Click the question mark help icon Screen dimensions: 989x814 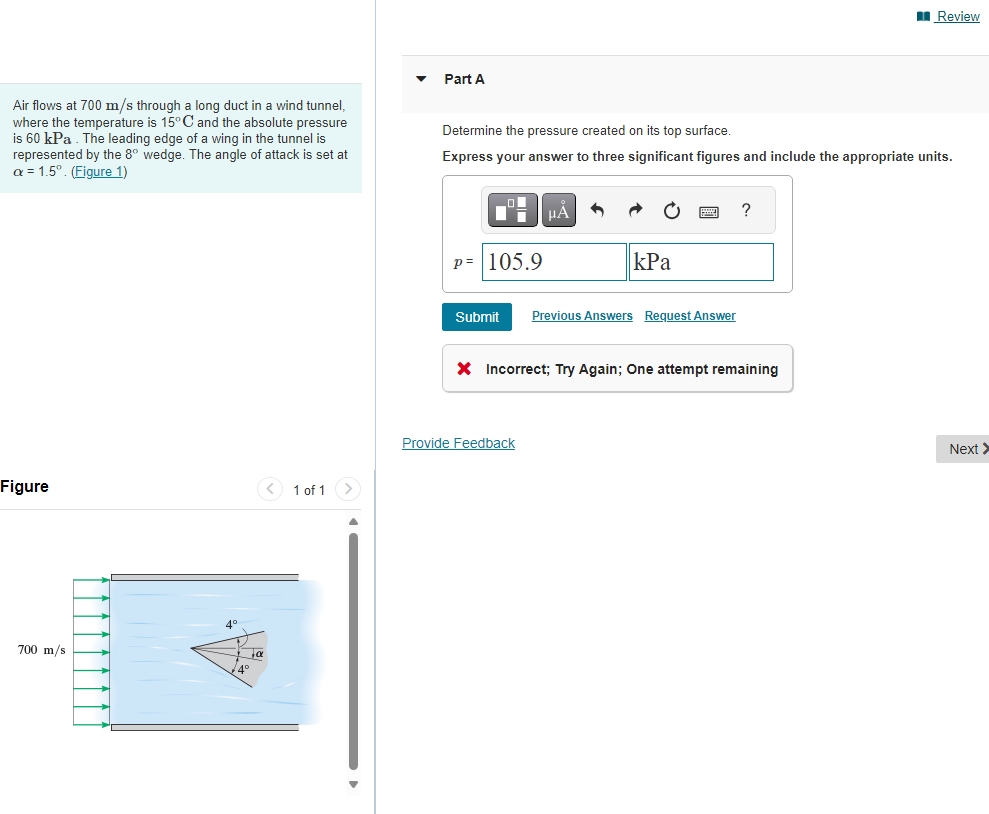(745, 210)
